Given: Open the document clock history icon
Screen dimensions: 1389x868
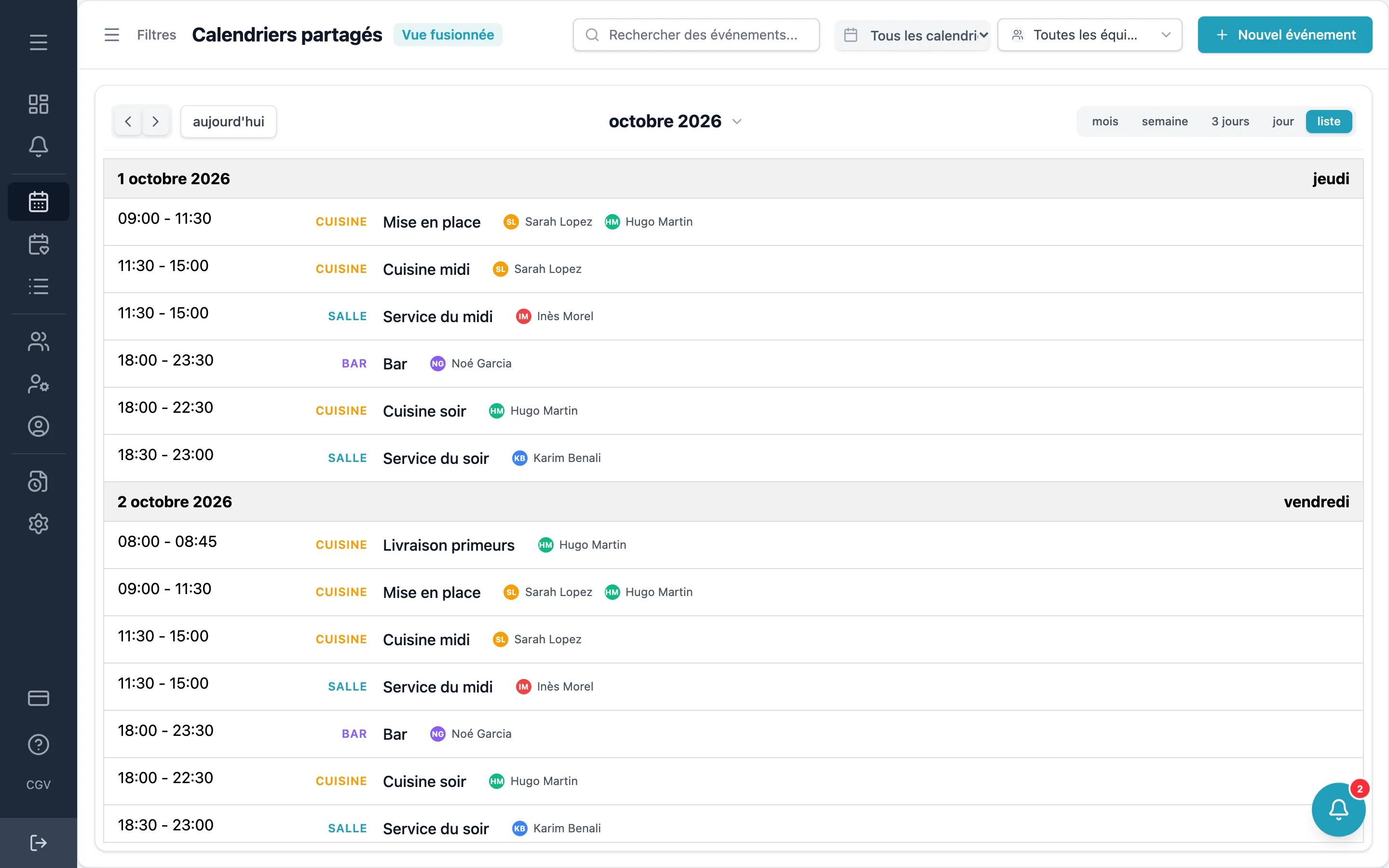Looking at the screenshot, I should tap(39, 481).
